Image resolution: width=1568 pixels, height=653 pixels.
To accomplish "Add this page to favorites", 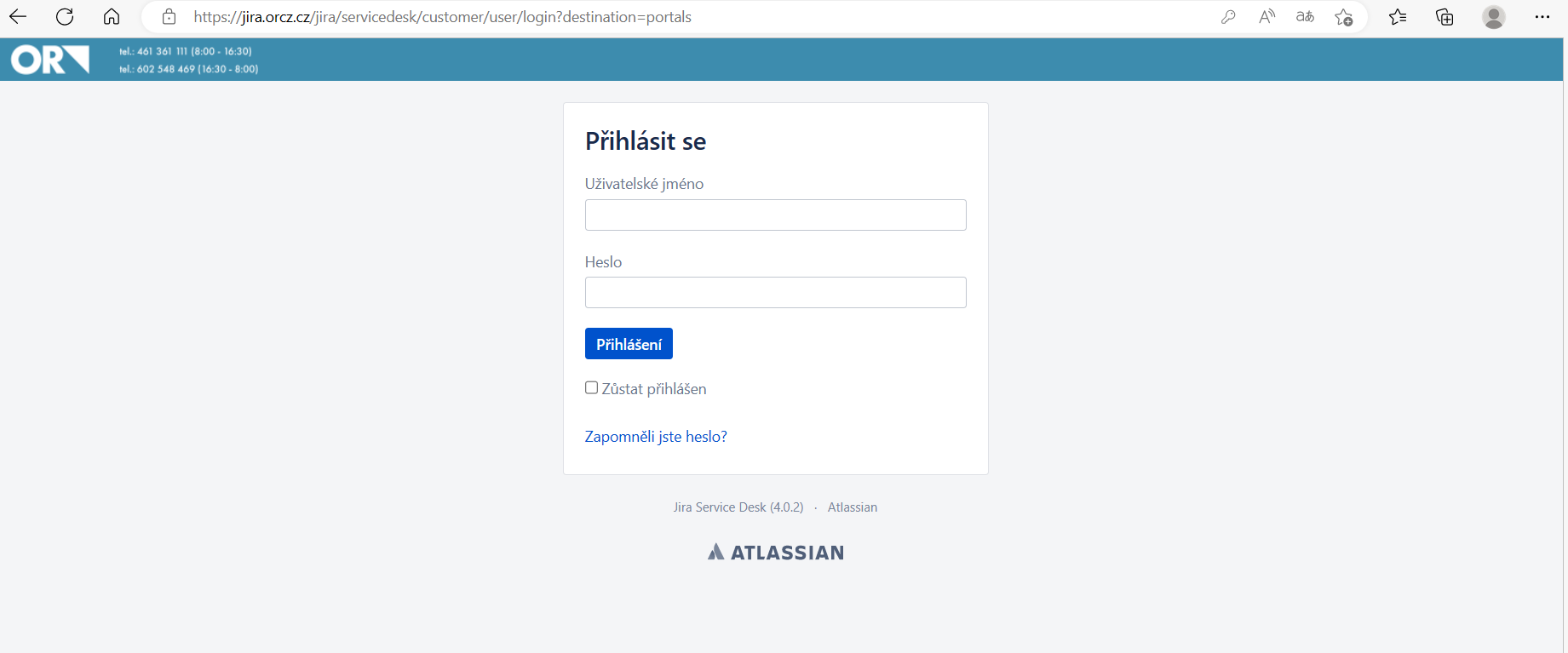I will tap(1344, 17).
